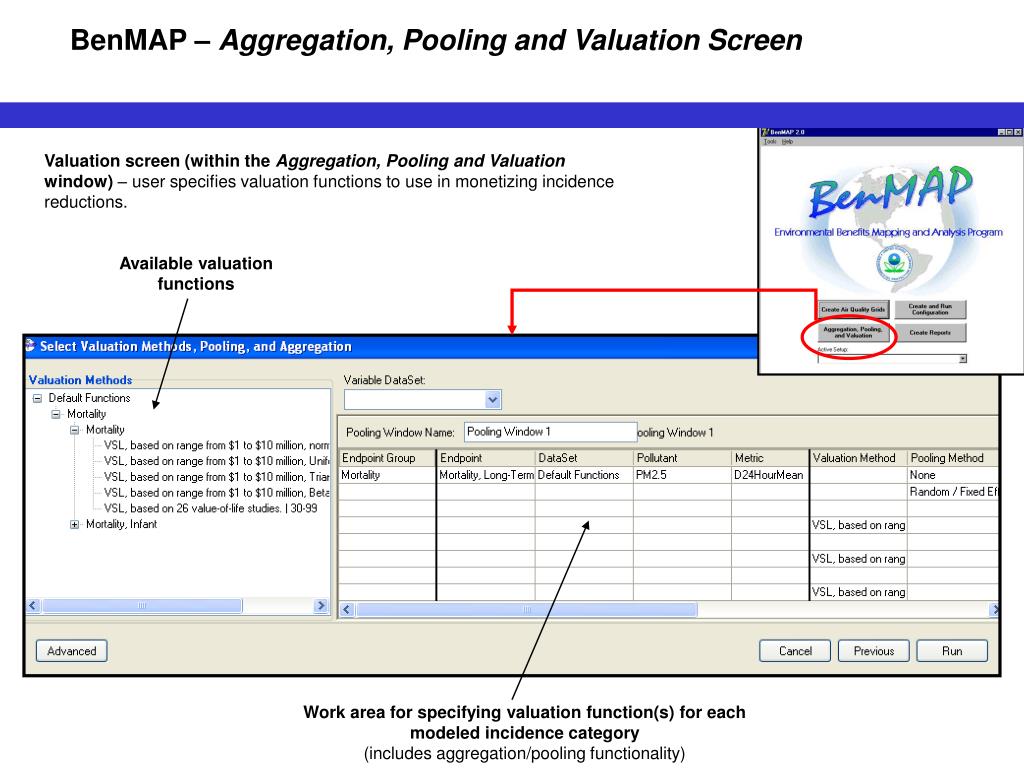Maximize the BenMAP 2.0 window

pos(1010,132)
